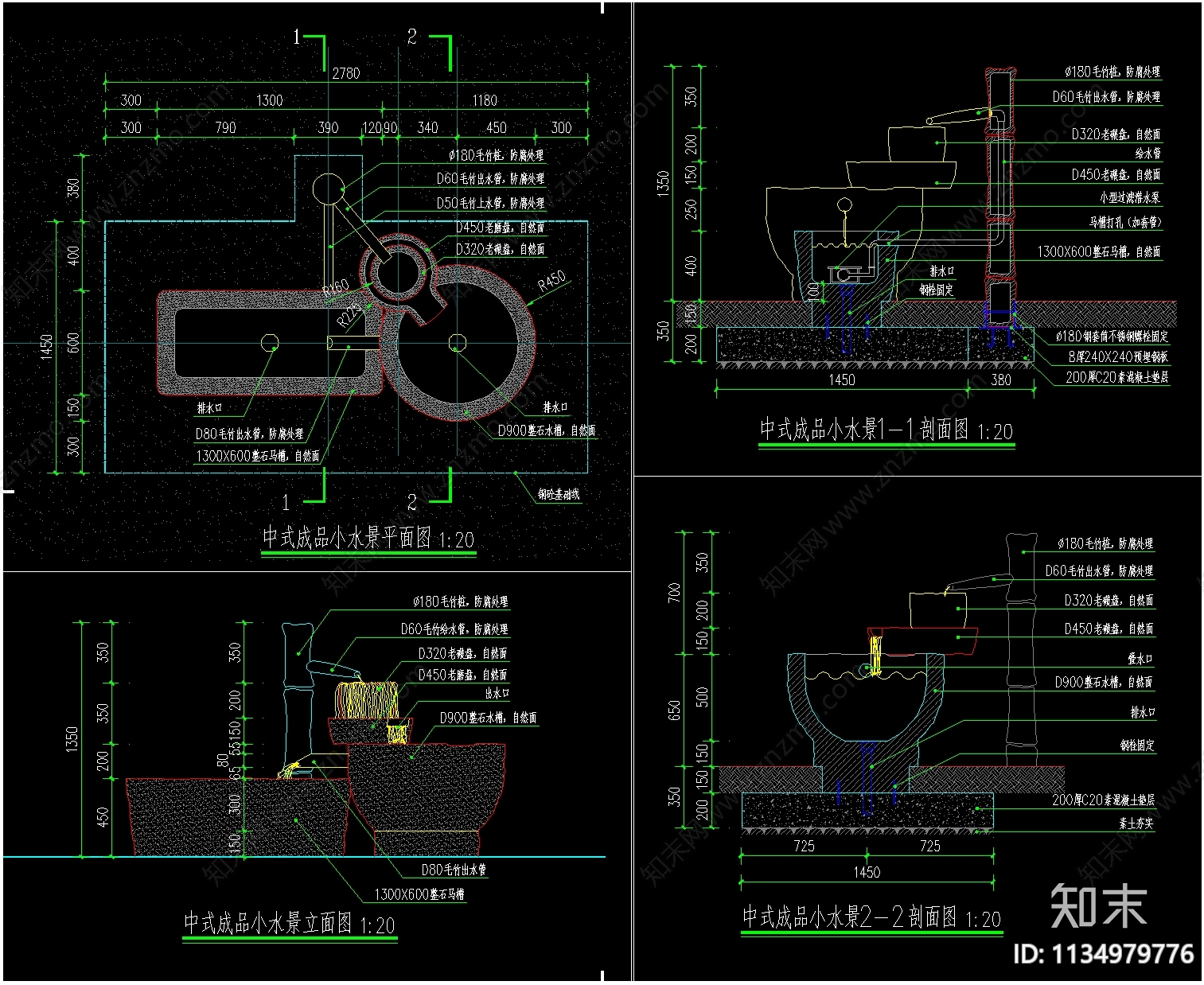Screen dimensions: 1204x985
Task: Select the 素土夯实 annotation
Action: click(1136, 824)
